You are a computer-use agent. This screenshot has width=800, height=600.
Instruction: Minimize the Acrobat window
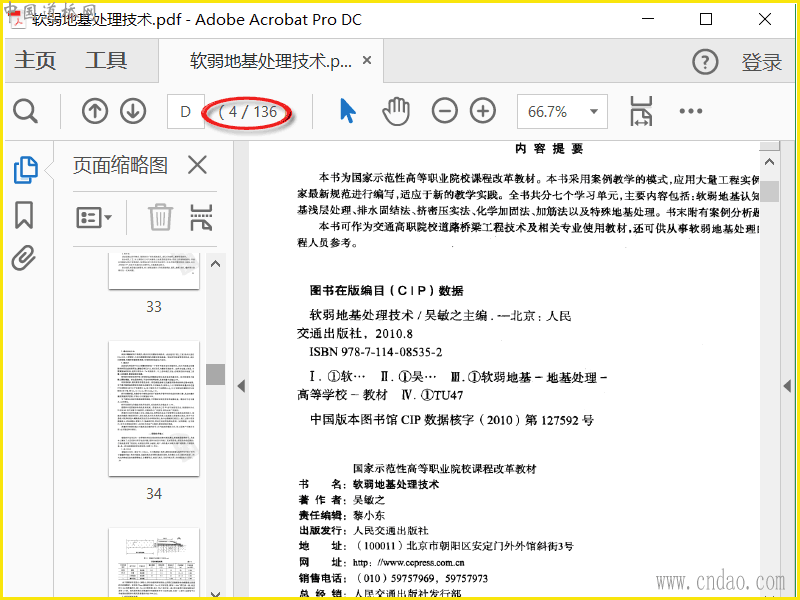(x=648, y=19)
